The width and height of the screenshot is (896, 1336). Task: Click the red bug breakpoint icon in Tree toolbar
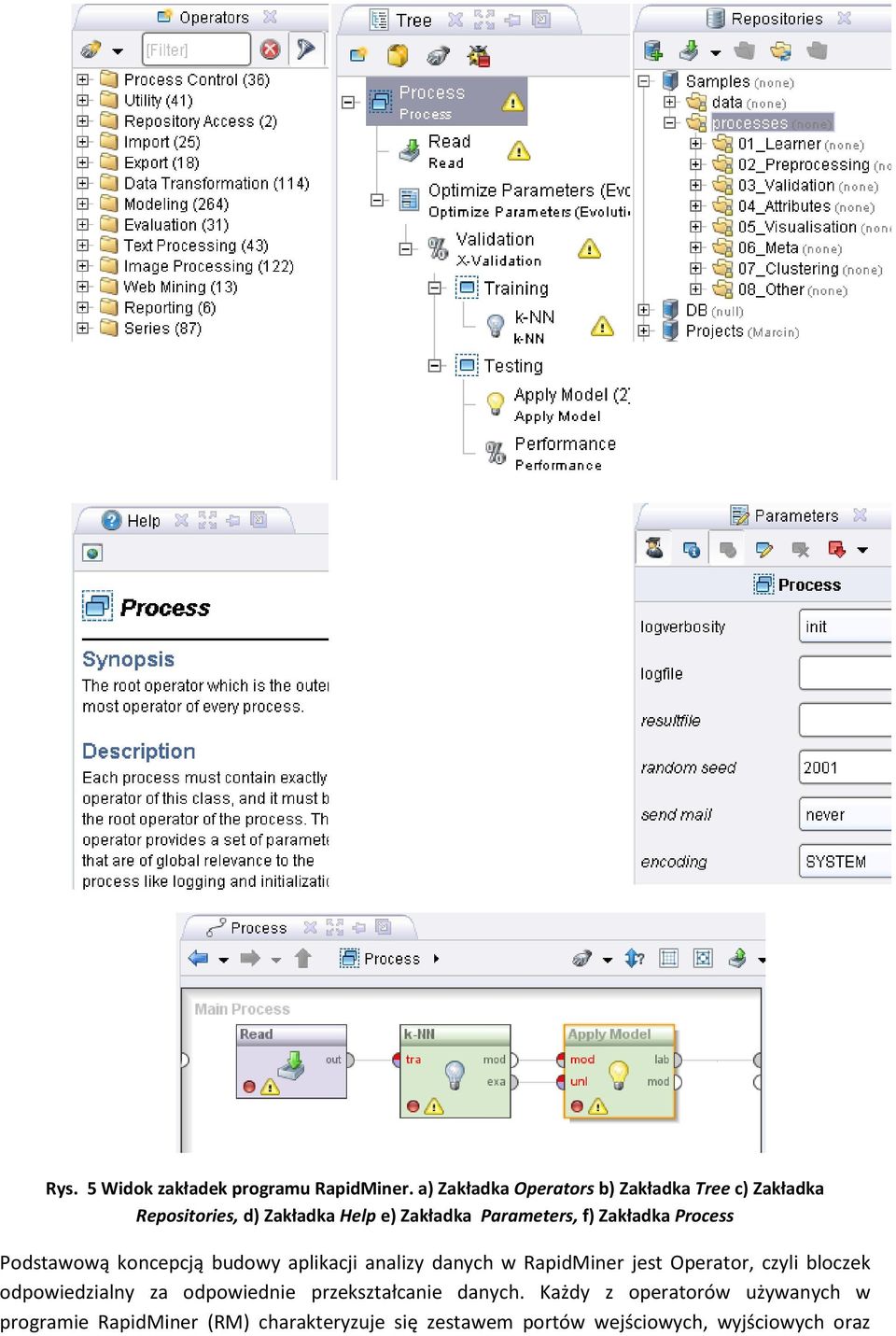point(479,56)
